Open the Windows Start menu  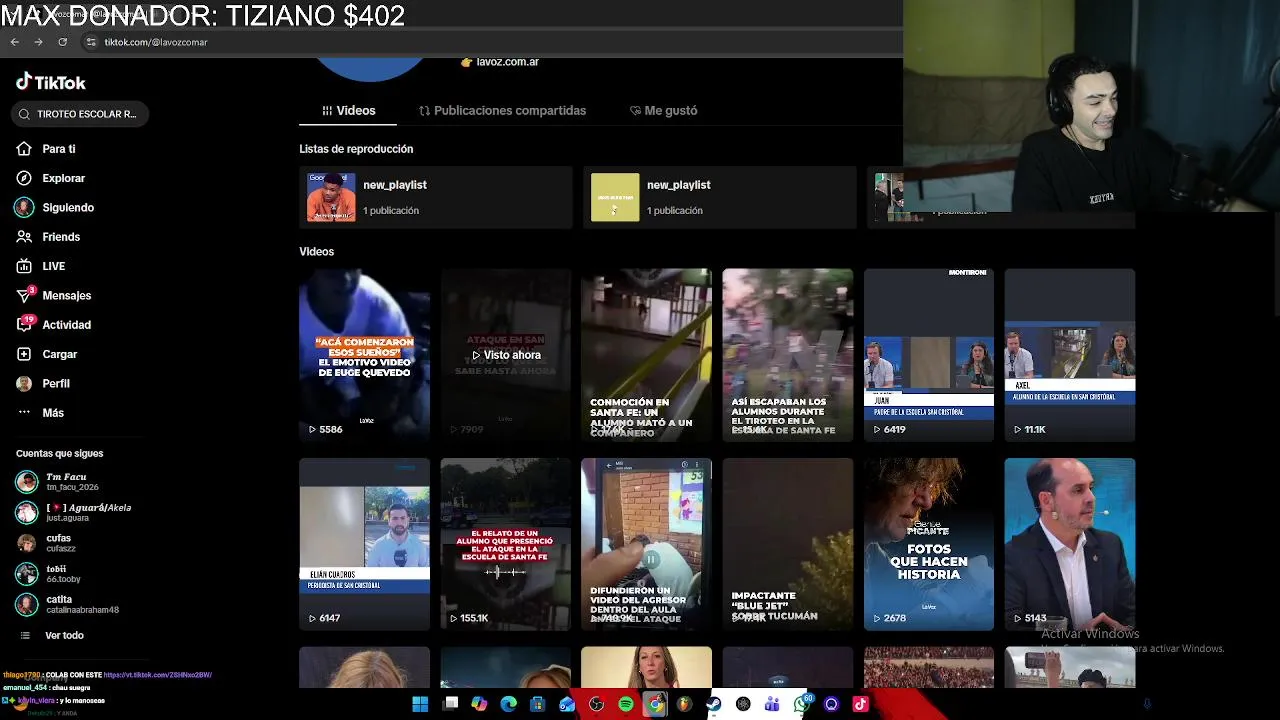pyautogui.click(x=420, y=704)
